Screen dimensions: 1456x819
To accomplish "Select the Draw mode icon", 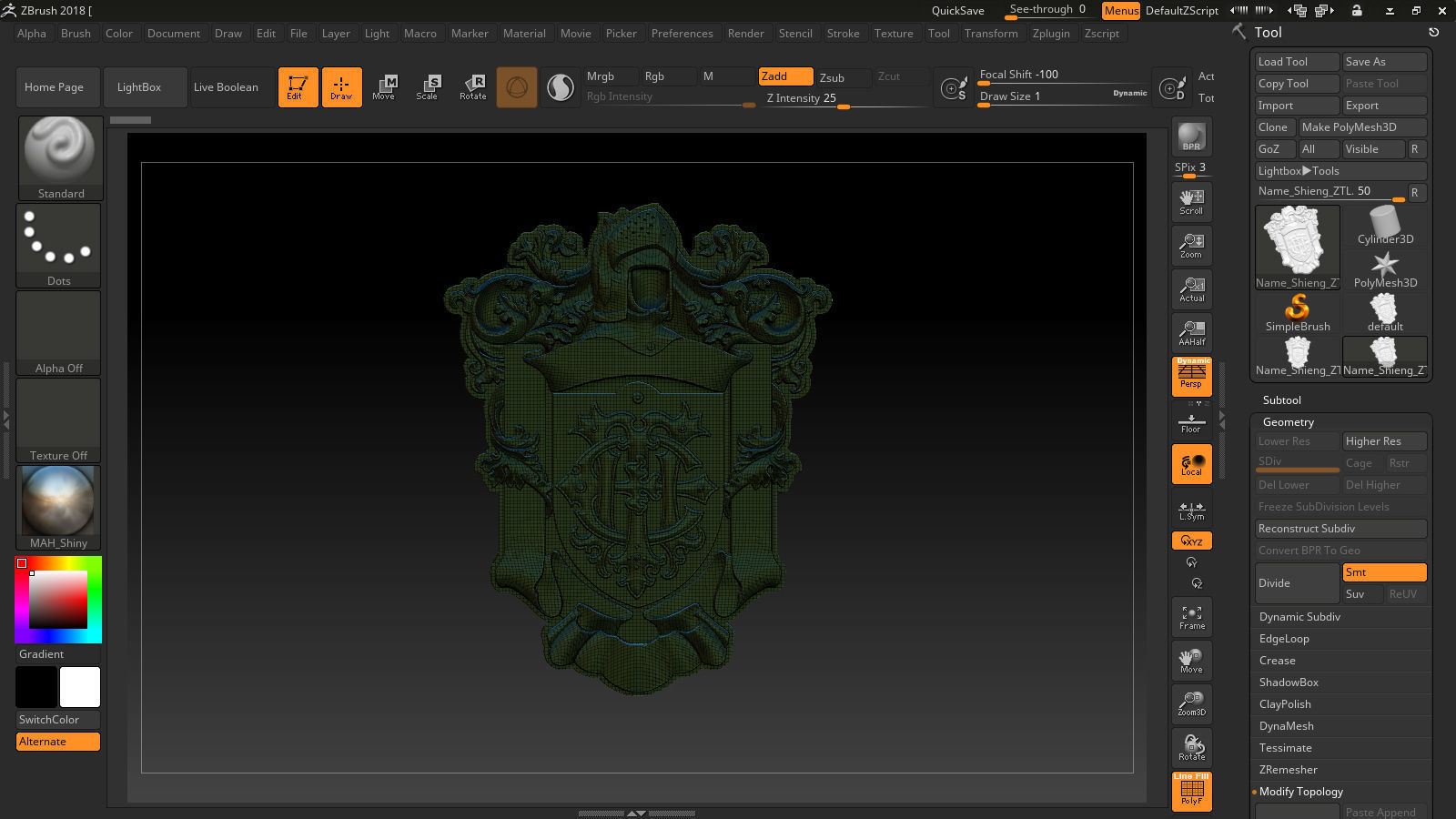I will (x=341, y=87).
